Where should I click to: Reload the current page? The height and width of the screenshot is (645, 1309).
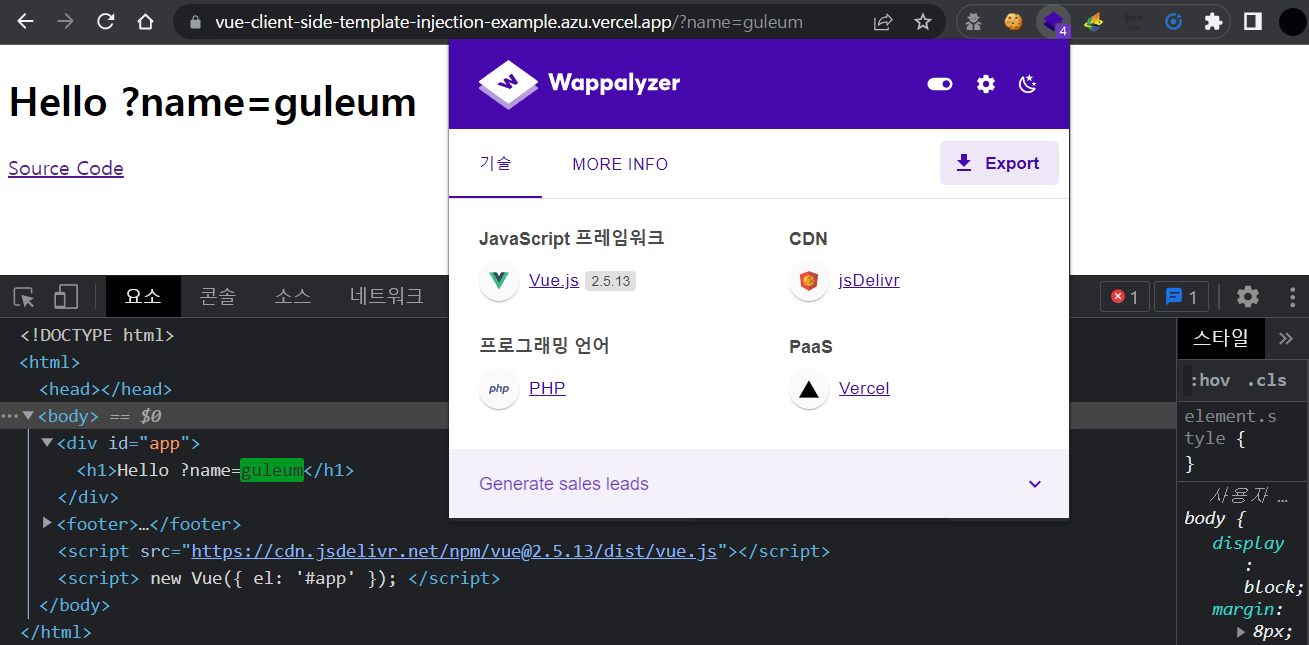[x=106, y=21]
